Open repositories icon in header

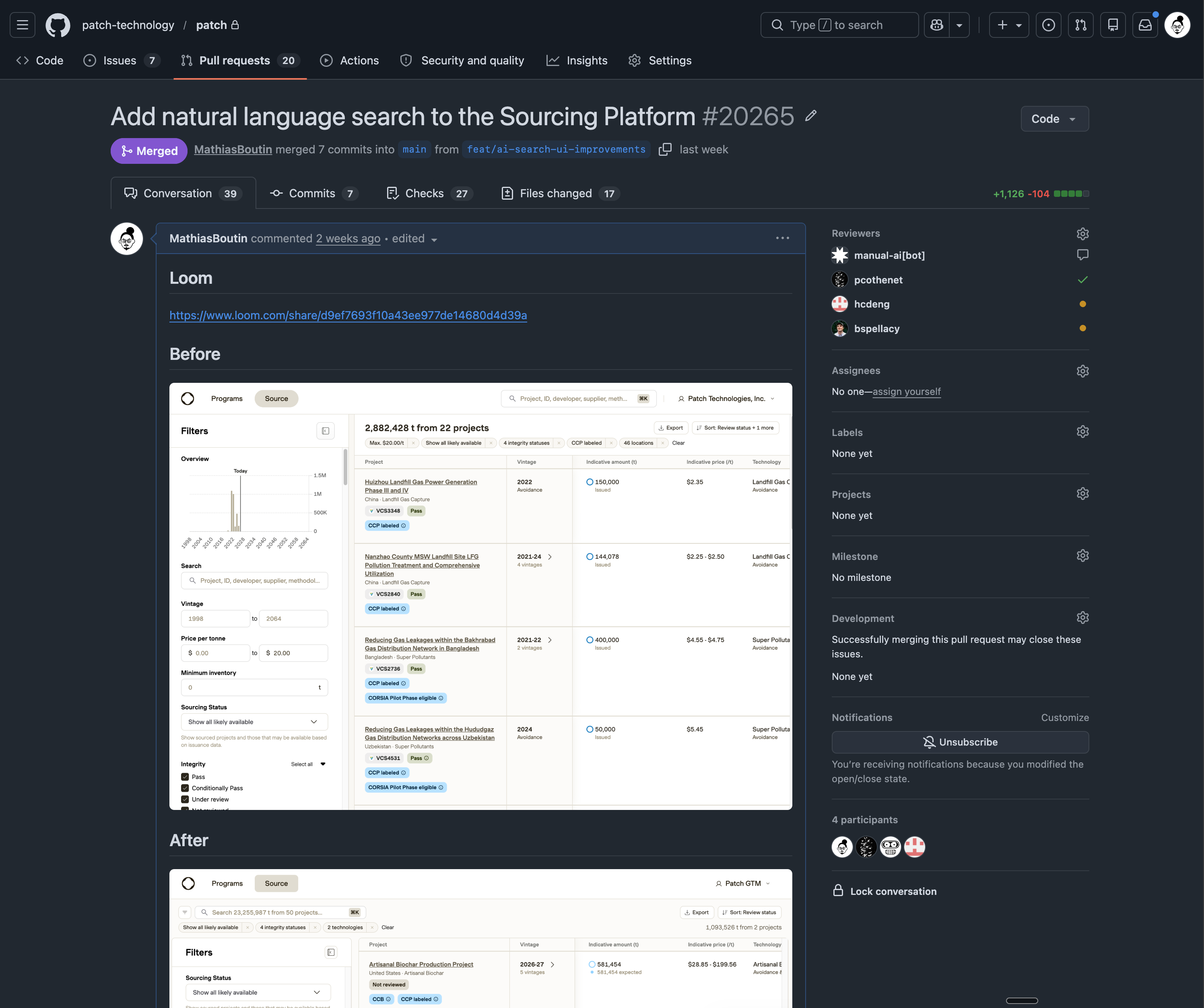pyautogui.click(x=1113, y=25)
